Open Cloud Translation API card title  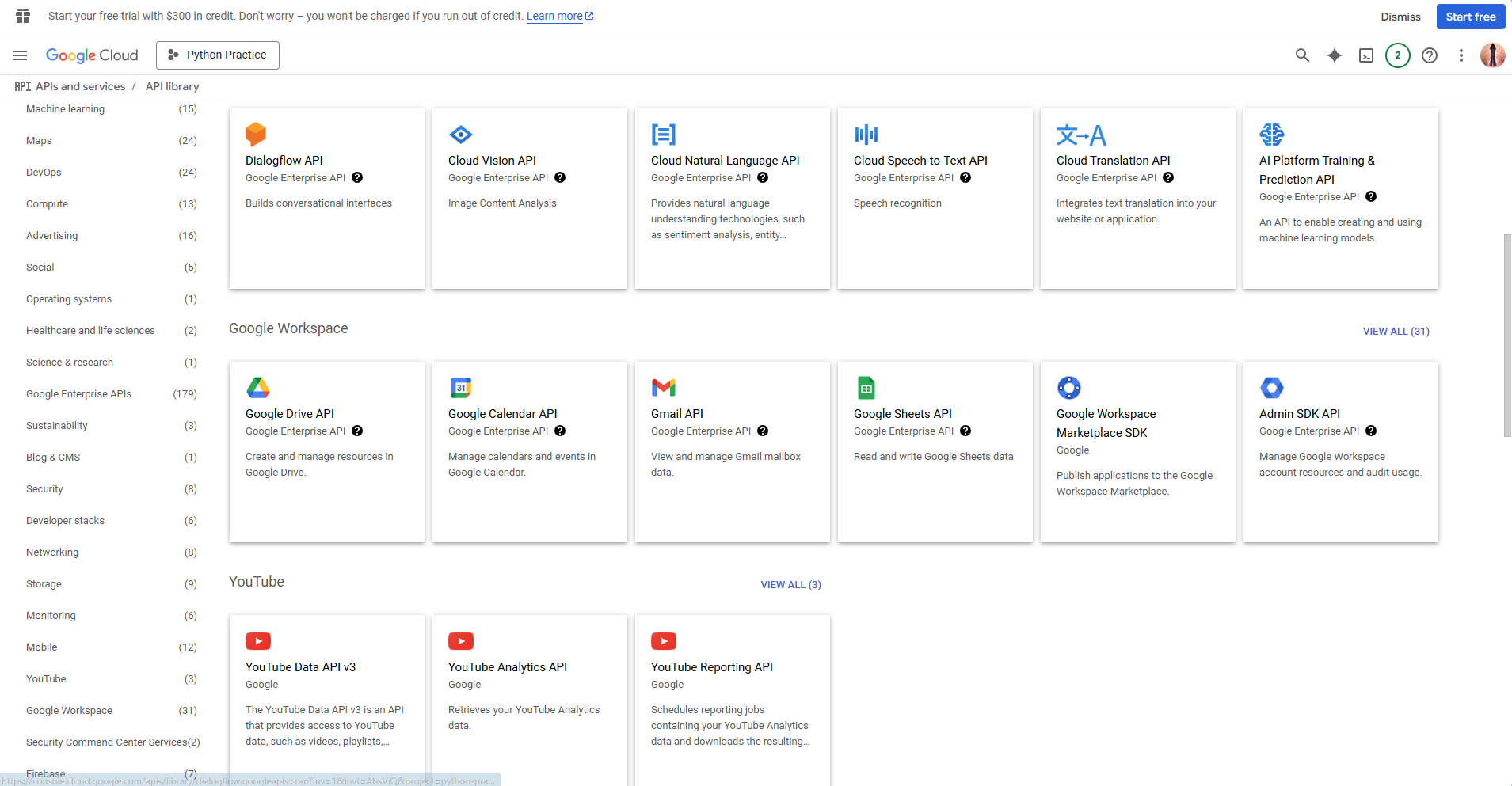coord(1113,161)
